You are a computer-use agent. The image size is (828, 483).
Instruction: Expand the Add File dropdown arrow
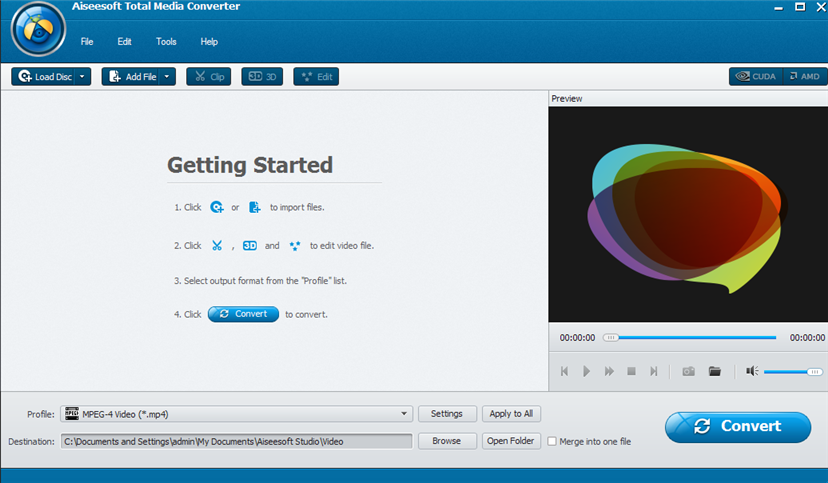pos(167,76)
